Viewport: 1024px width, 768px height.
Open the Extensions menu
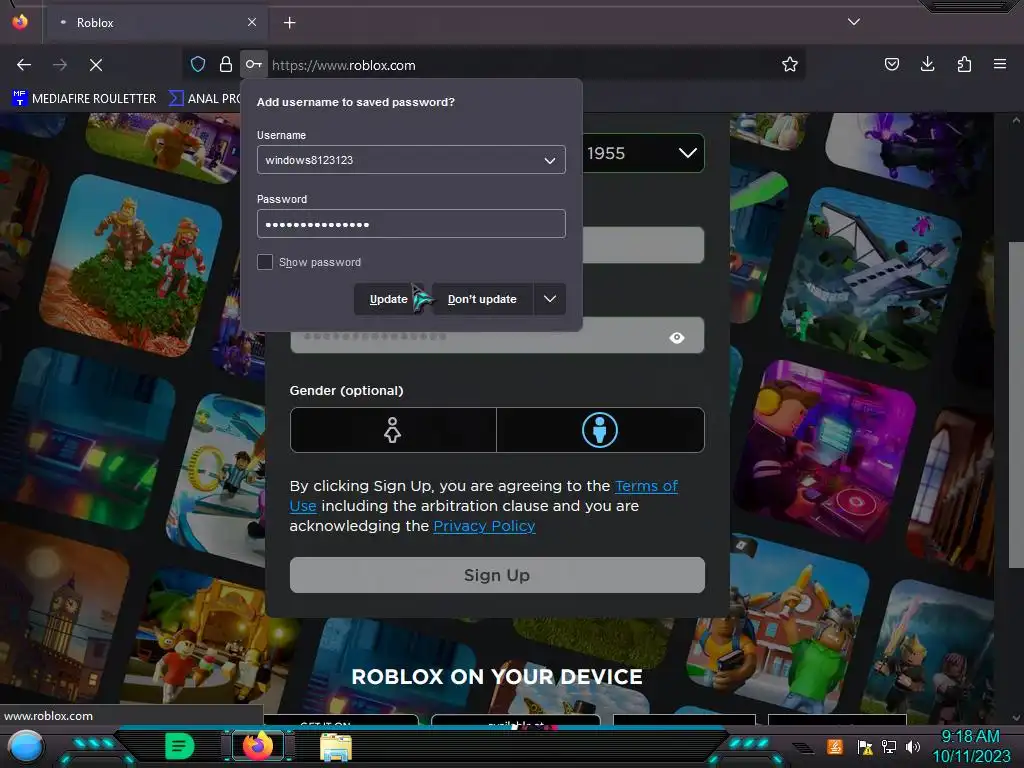click(x=964, y=64)
